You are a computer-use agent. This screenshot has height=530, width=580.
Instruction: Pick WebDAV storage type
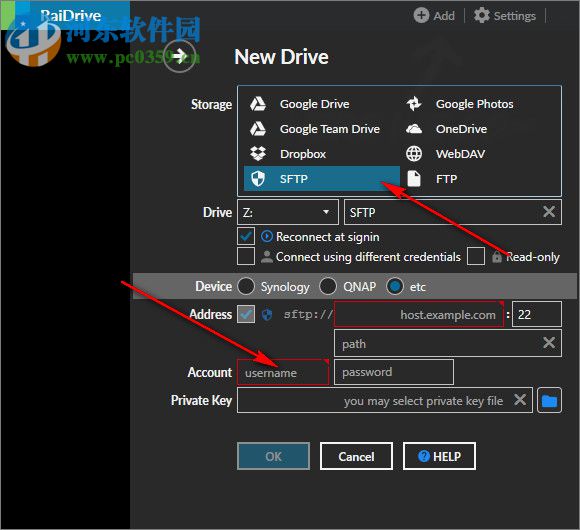coord(477,154)
